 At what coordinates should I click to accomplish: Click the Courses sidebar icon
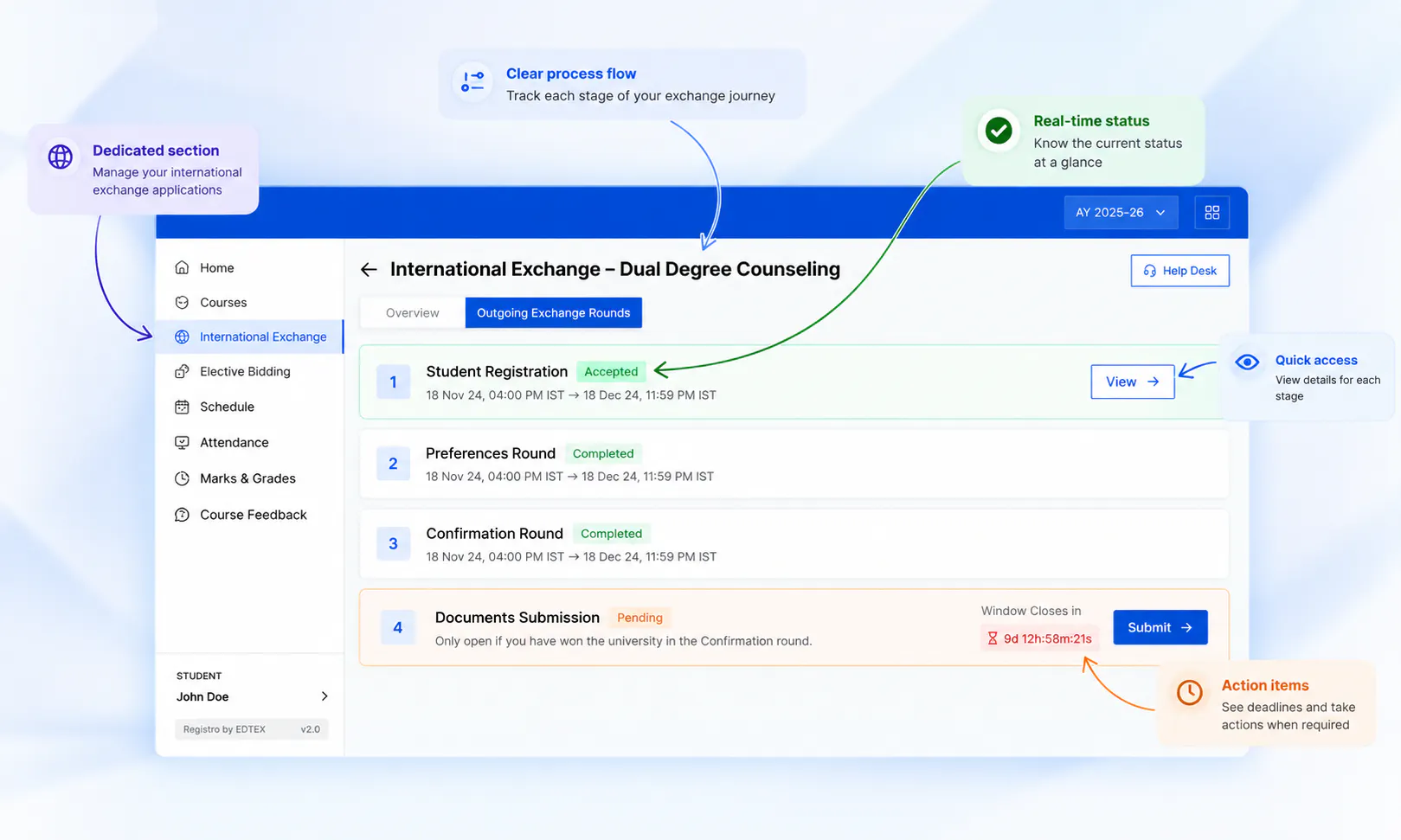pos(182,302)
